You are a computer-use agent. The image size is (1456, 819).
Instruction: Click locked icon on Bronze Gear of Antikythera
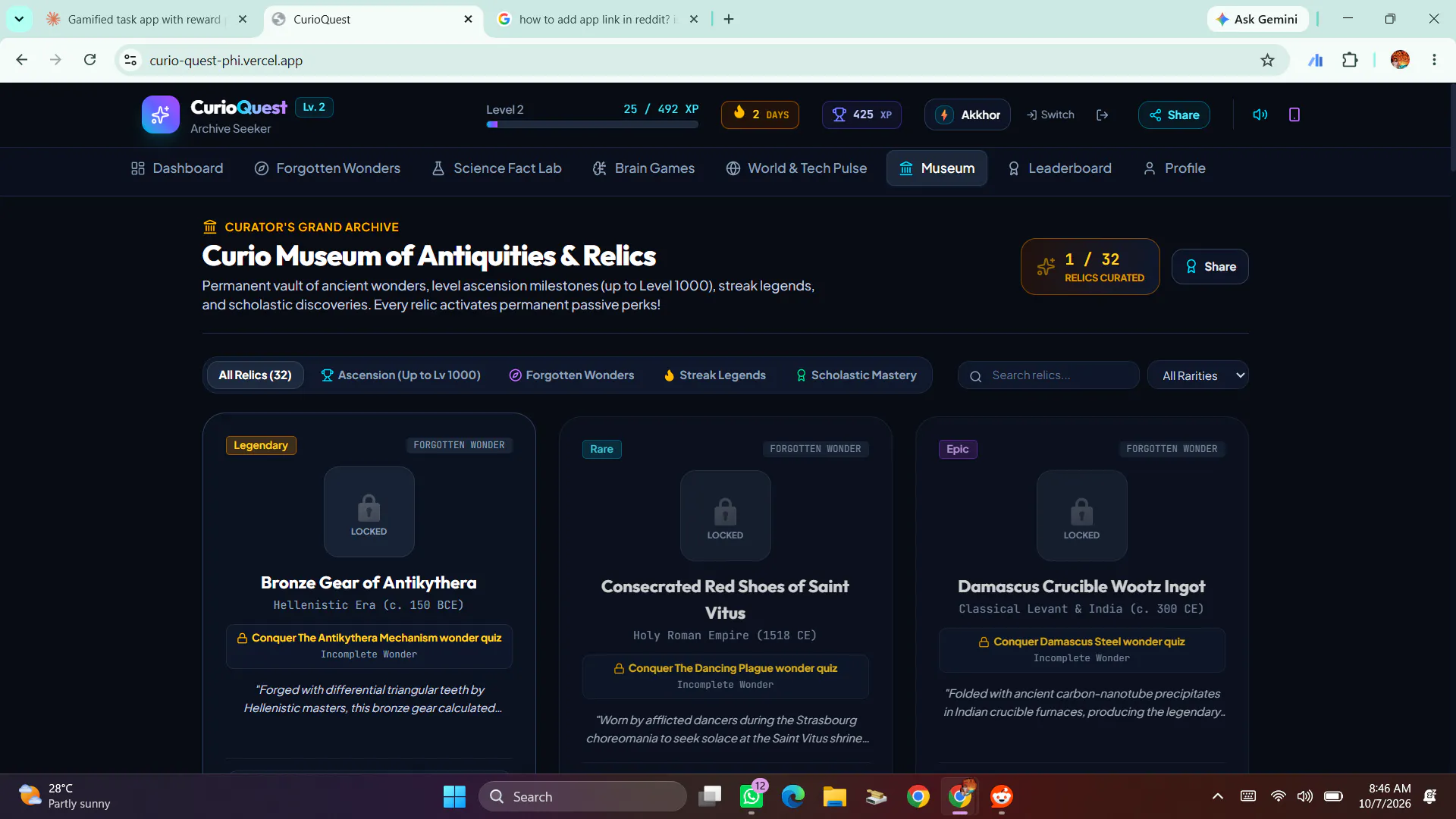[369, 512]
